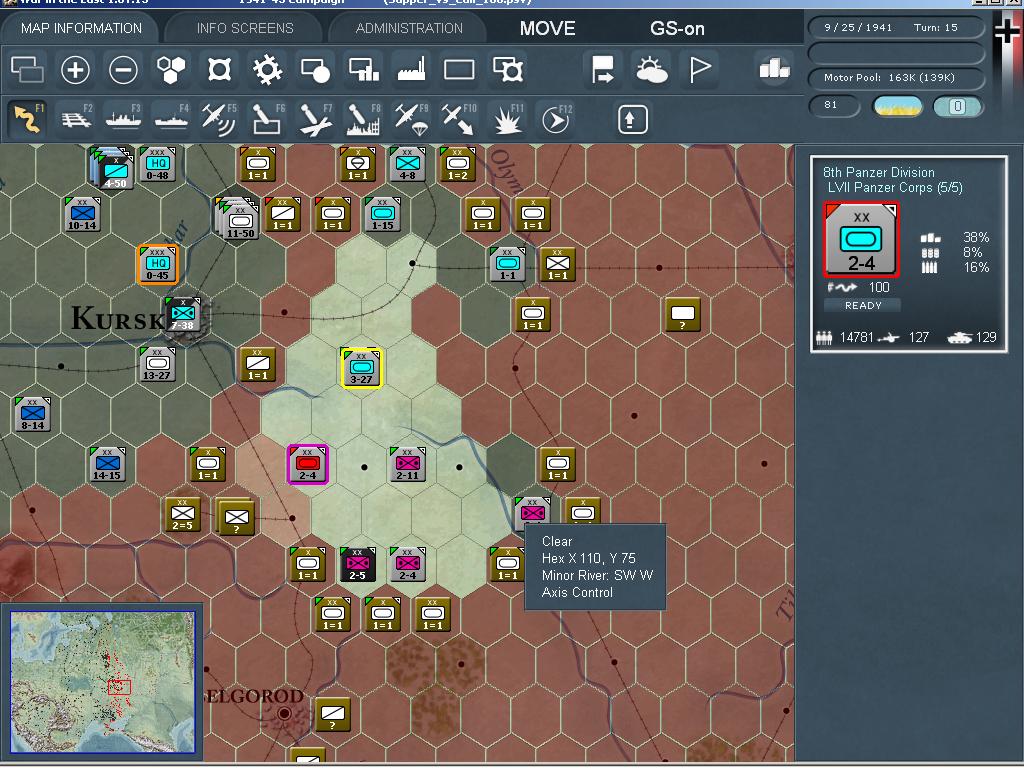Zoom out with the minus icon
Screen dimensions: 1024x768
pos(123,70)
